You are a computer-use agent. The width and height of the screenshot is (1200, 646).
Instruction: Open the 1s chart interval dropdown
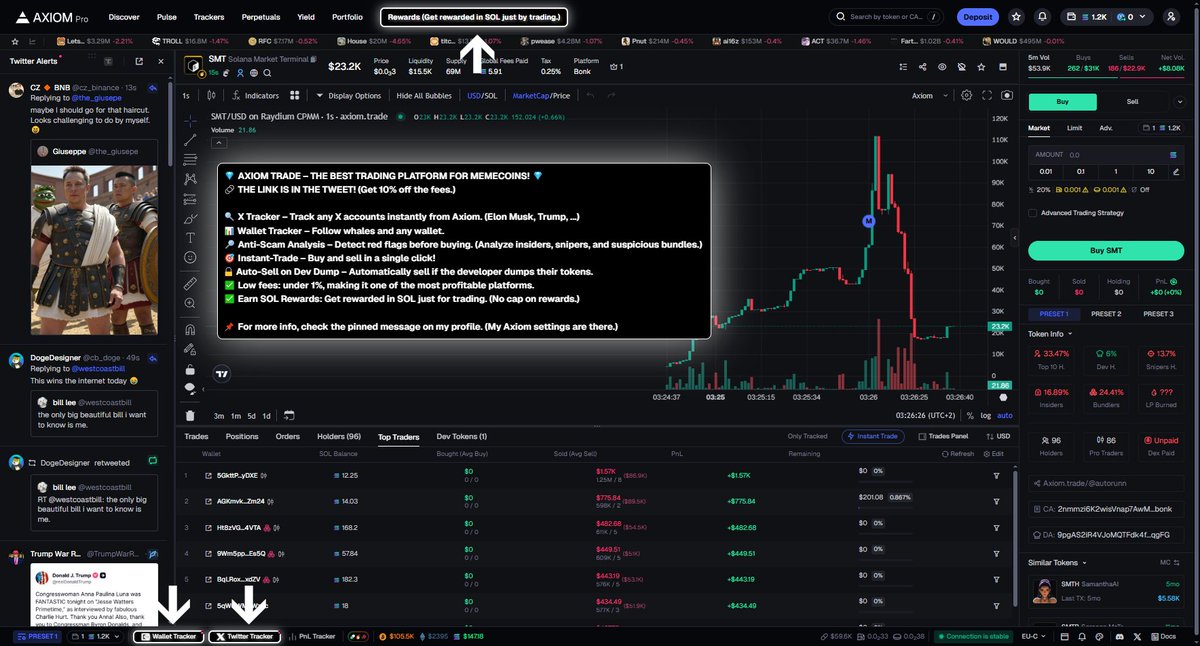(187, 96)
